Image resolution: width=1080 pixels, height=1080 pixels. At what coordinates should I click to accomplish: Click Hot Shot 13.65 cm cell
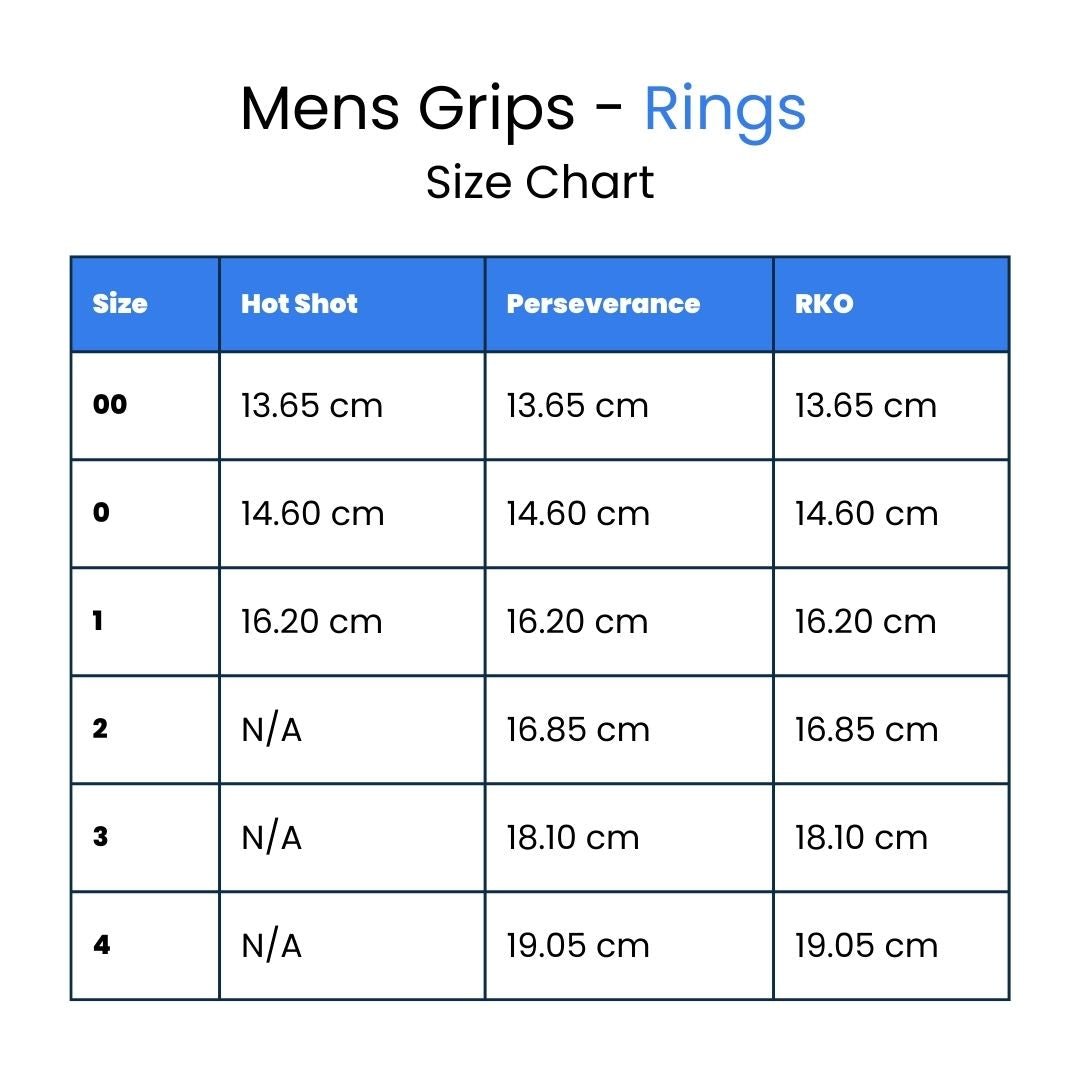tap(311, 406)
